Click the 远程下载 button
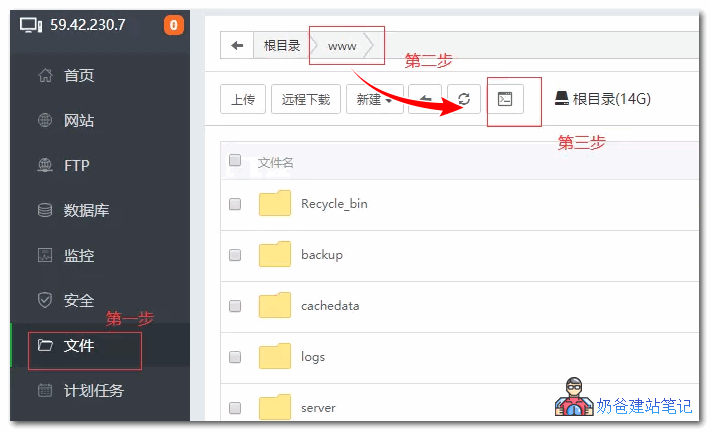Screen dimensions: 710x432 [305, 99]
